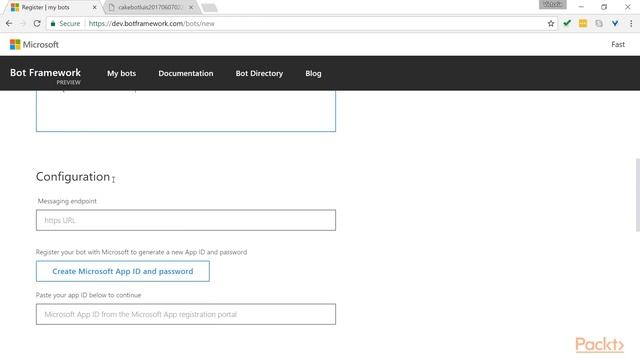The image size is (640, 360).
Task: Click the 'Messaging endpoint' label
Action: [x=67, y=201]
